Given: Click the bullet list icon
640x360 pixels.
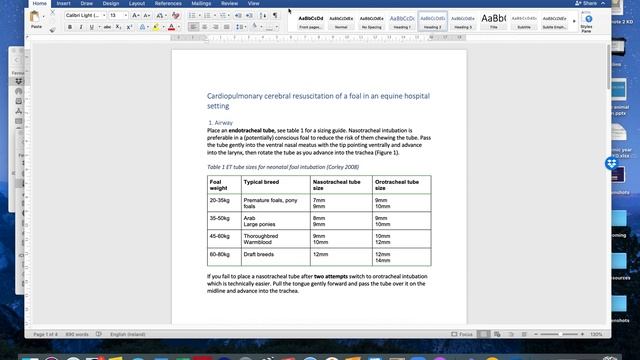Looking at the screenshot, I should pos(192,16).
